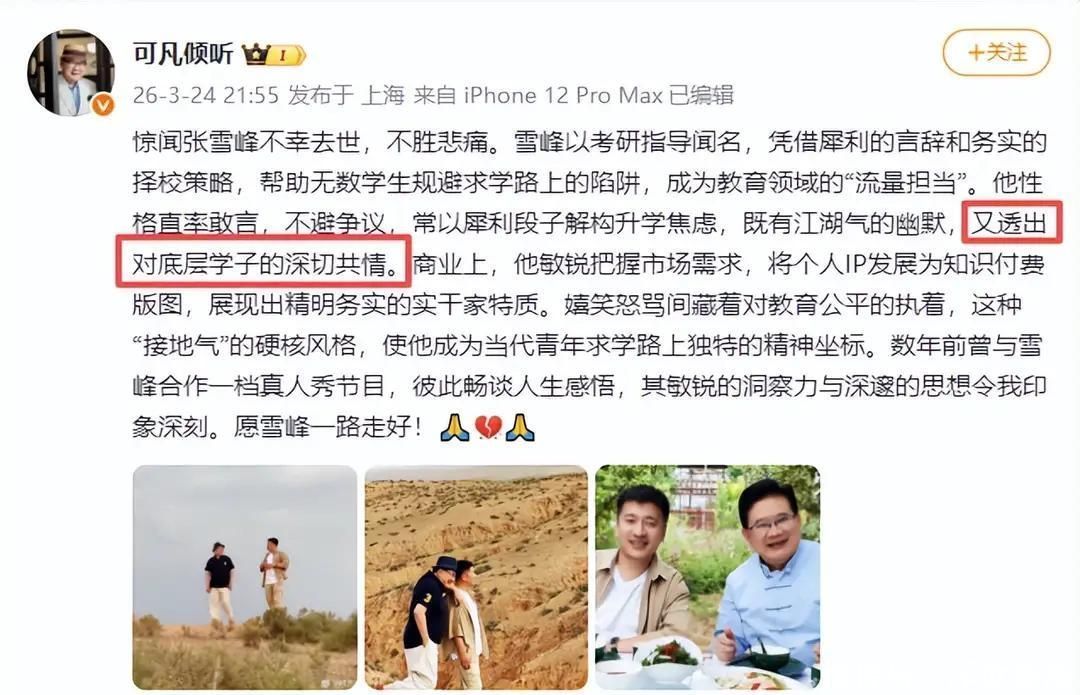Open the first photo of two men standing
The image size is (1080, 695).
coord(245,577)
